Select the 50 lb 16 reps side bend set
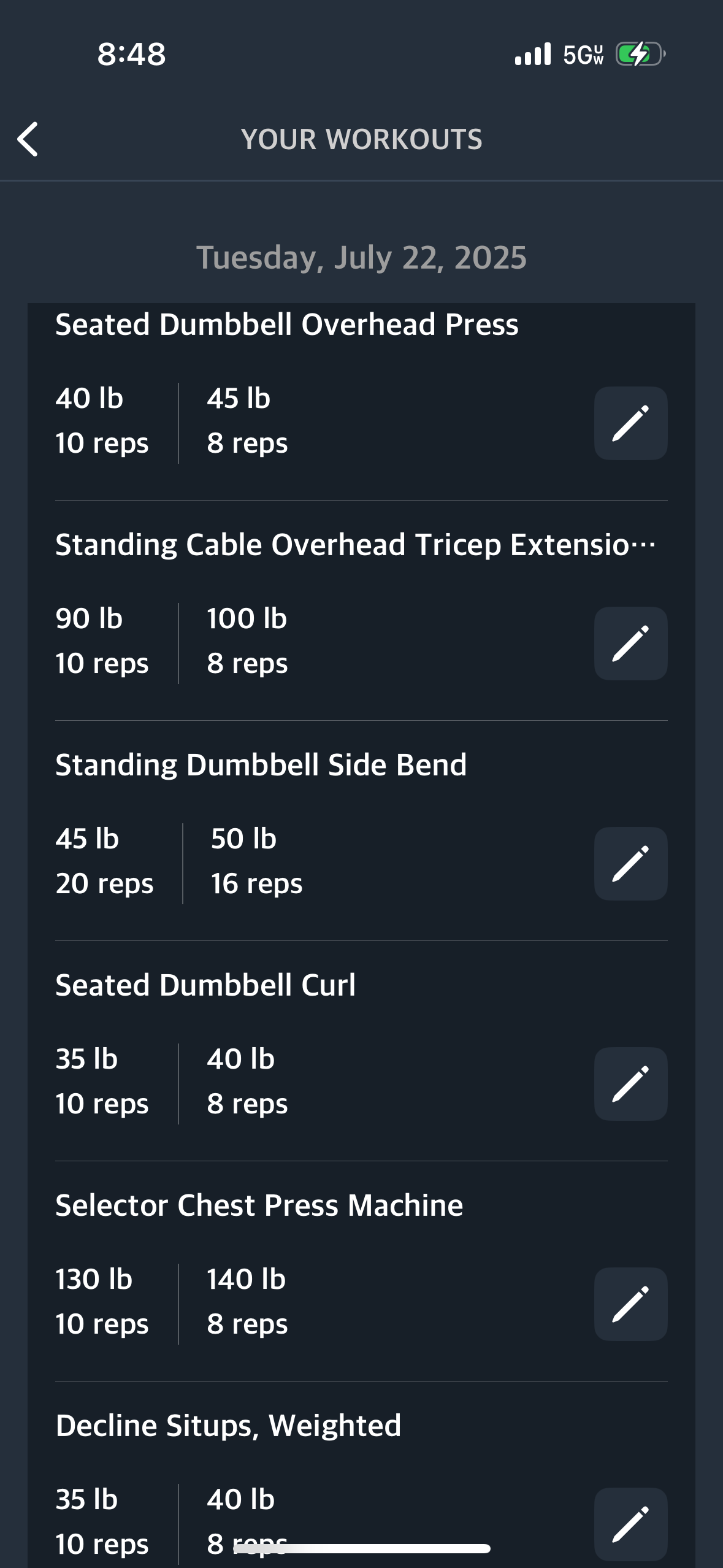The width and height of the screenshot is (723, 1568). pyautogui.click(x=256, y=861)
